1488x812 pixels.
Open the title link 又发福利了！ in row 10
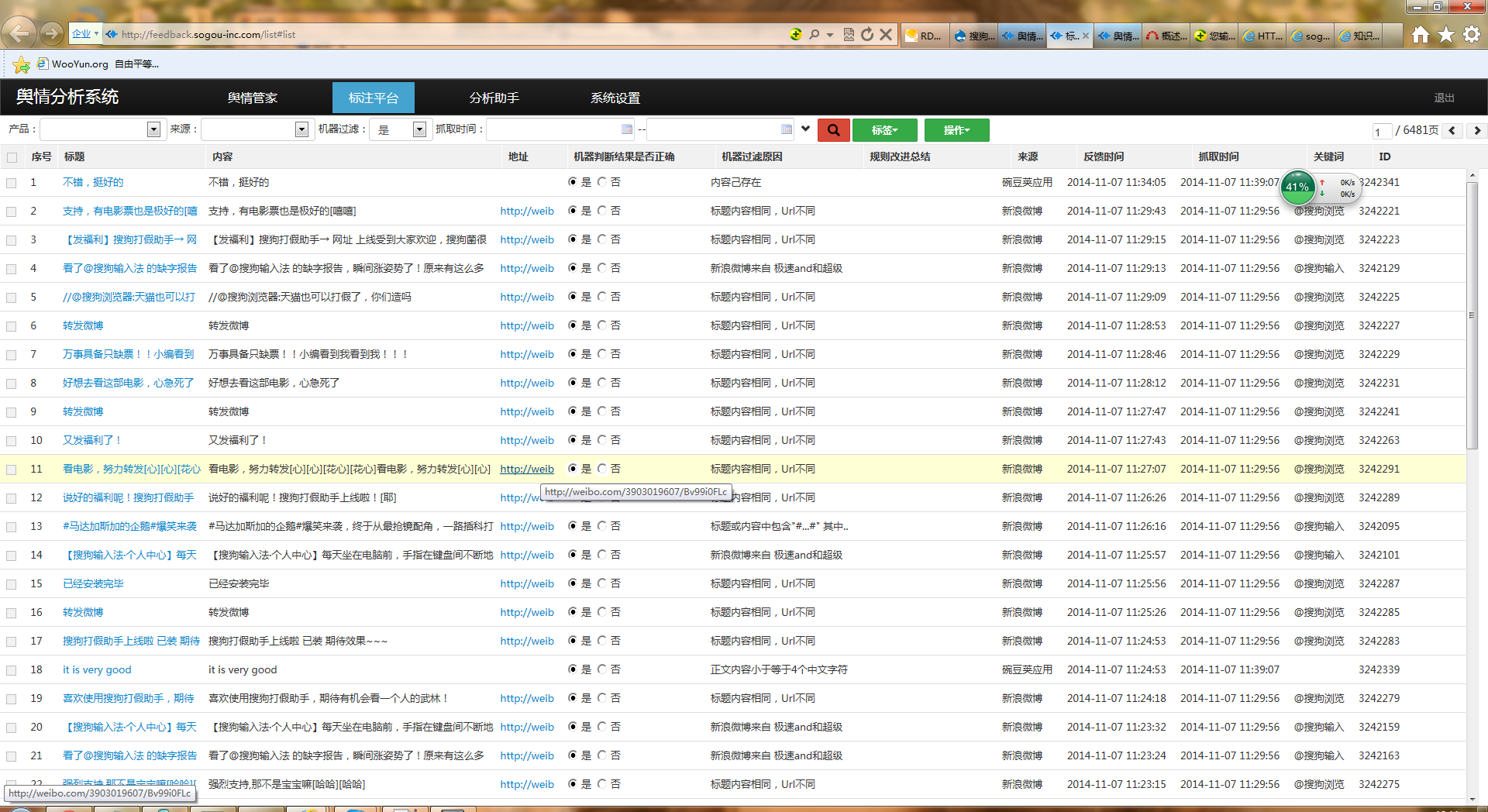click(x=92, y=440)
